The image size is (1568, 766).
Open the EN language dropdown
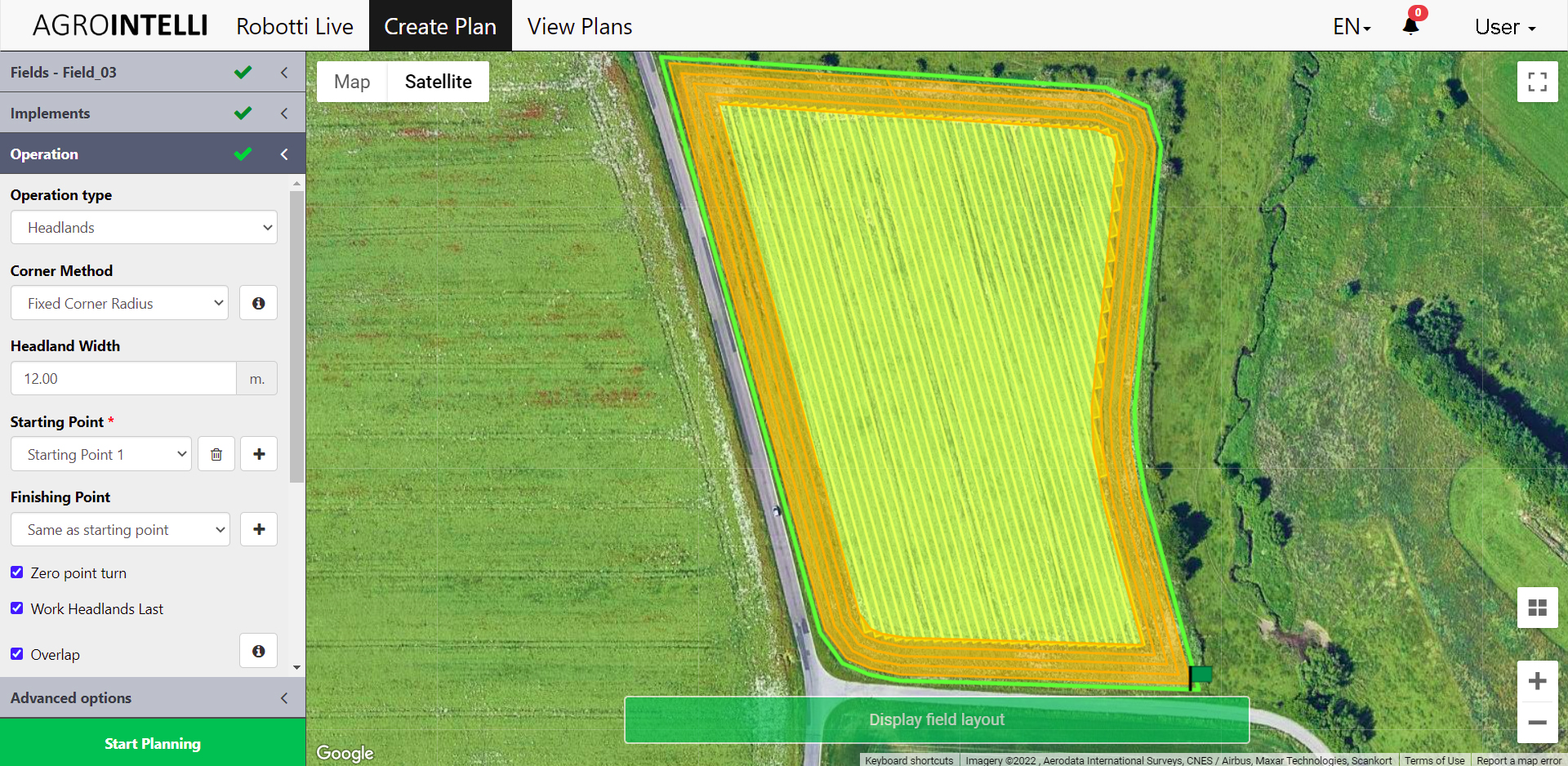click(x=1352, y=27)
